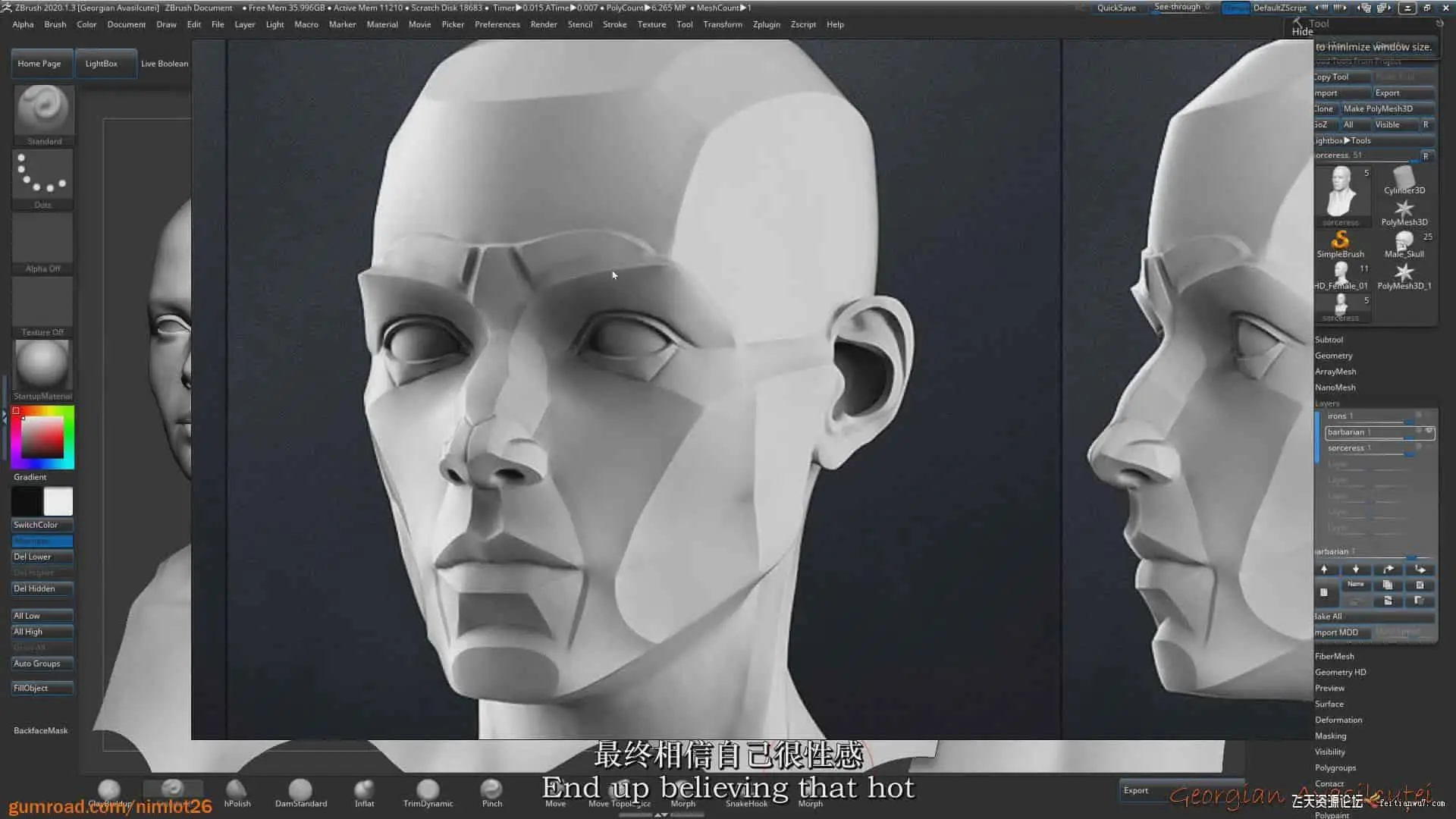Screen dimensions: 1456x819
Task: Click the Auto Groups button
Action: point(42,664)
